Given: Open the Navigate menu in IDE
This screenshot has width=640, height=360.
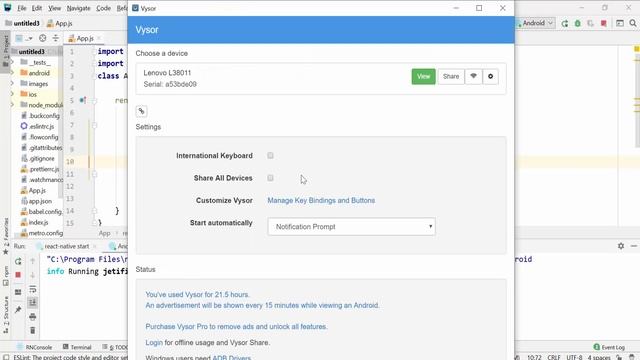Looking at the screenshot, I should (x=78, y=8).
